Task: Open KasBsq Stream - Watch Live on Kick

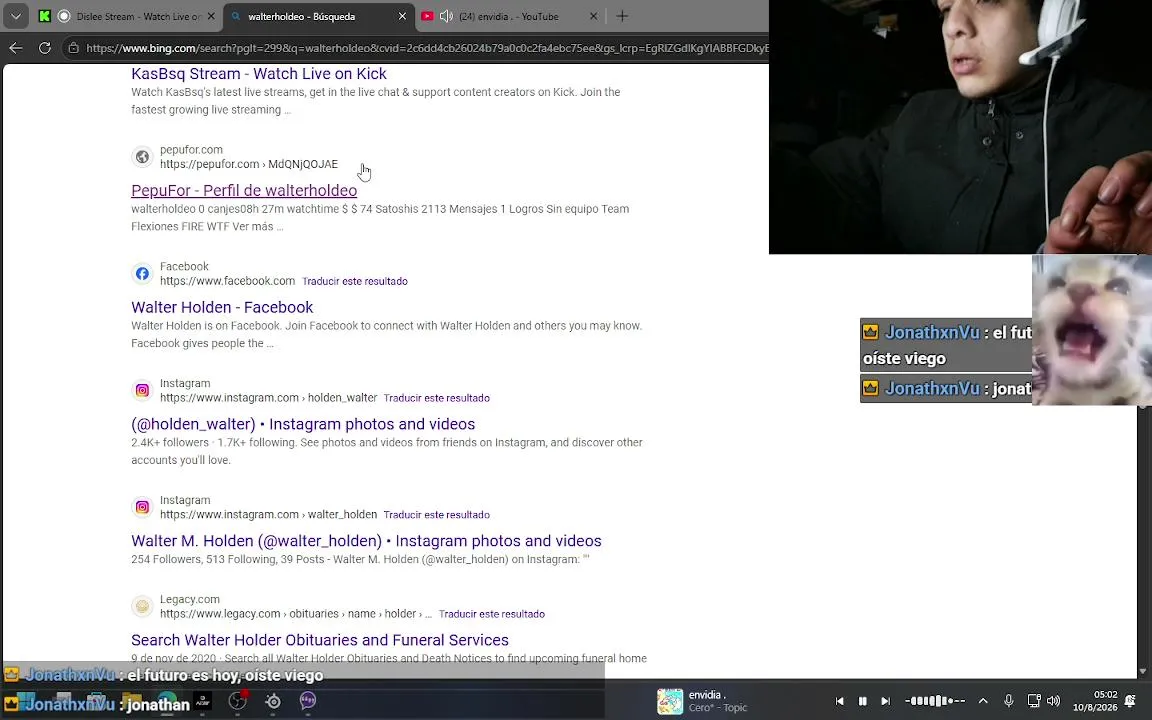Action: (259, 73)
